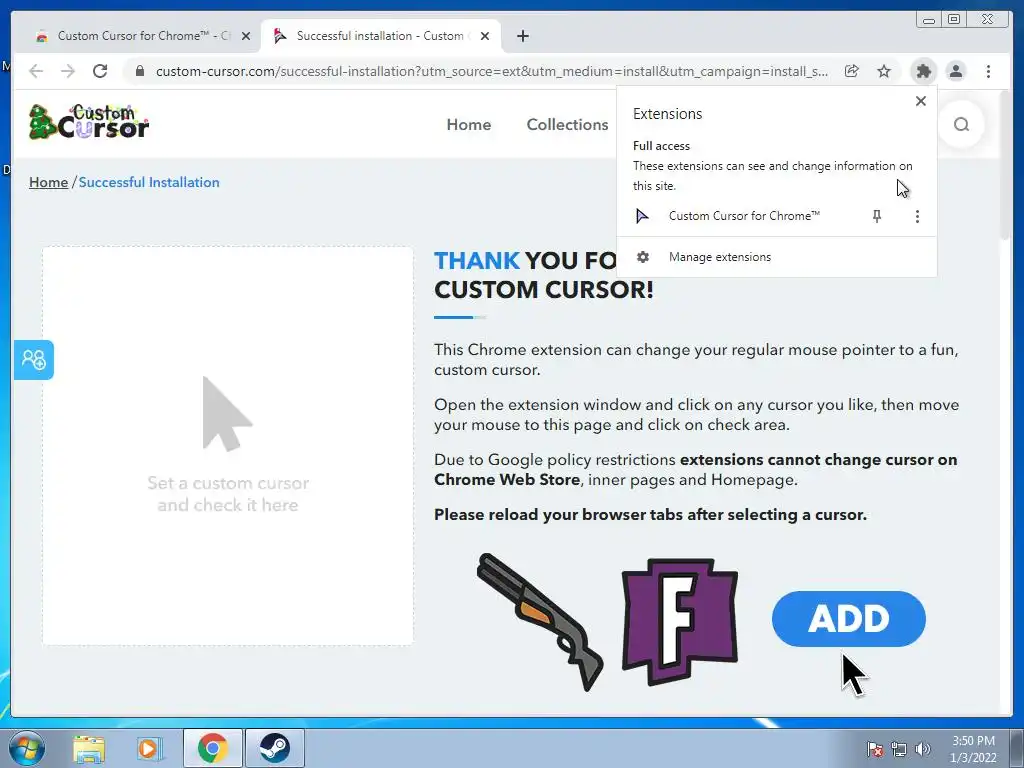Open the Home navigation item

[x=468, y=125]
